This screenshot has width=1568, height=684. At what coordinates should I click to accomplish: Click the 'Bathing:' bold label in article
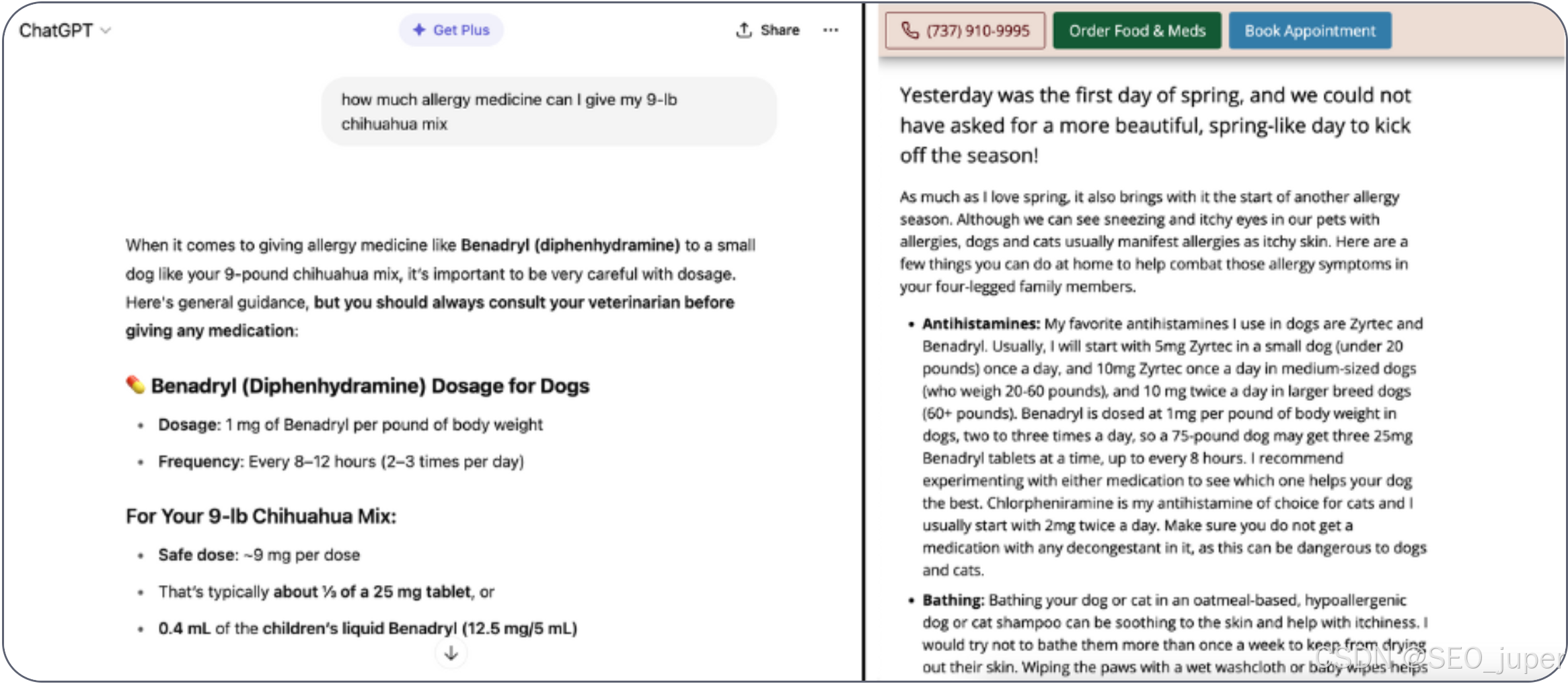[x=953, y=600]
